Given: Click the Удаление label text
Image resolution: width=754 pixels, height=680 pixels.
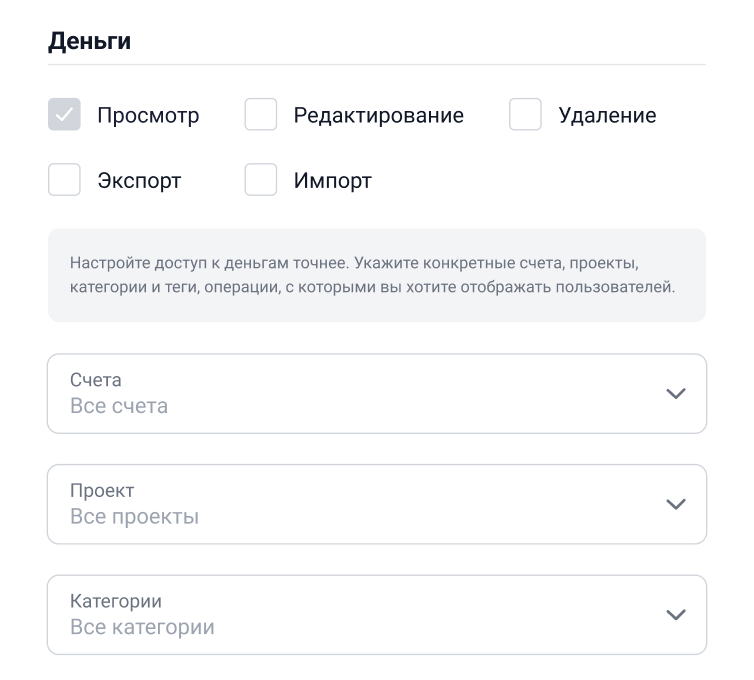Looking at the screenshot, I should click(x=607, y=116).
